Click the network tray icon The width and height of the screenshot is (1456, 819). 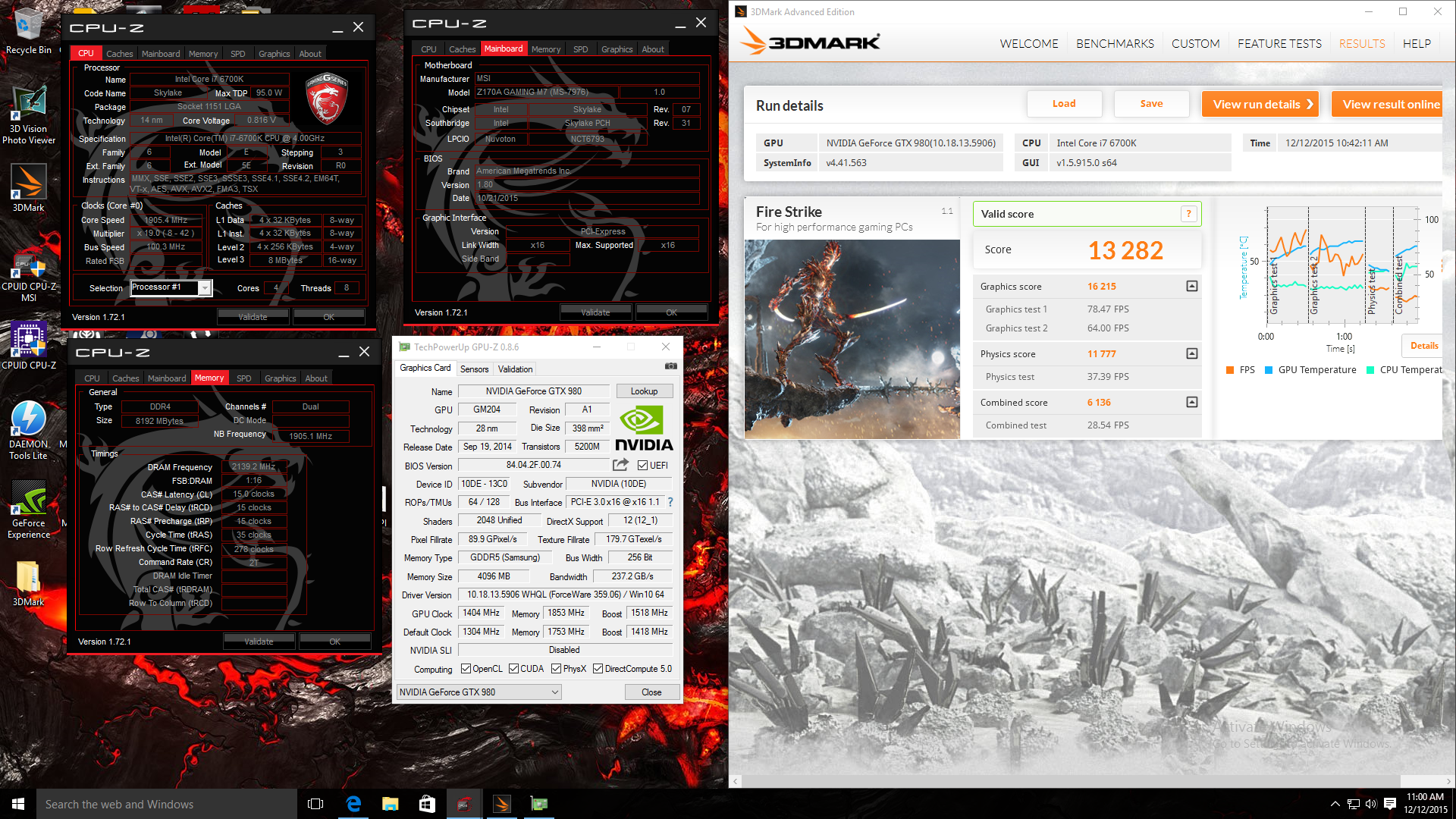coord(1353,804)
